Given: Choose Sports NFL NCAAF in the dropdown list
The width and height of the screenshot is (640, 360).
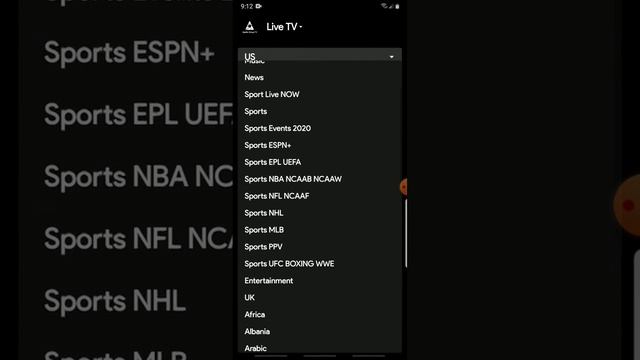Looking at the screenshot, I should (277, 196).
